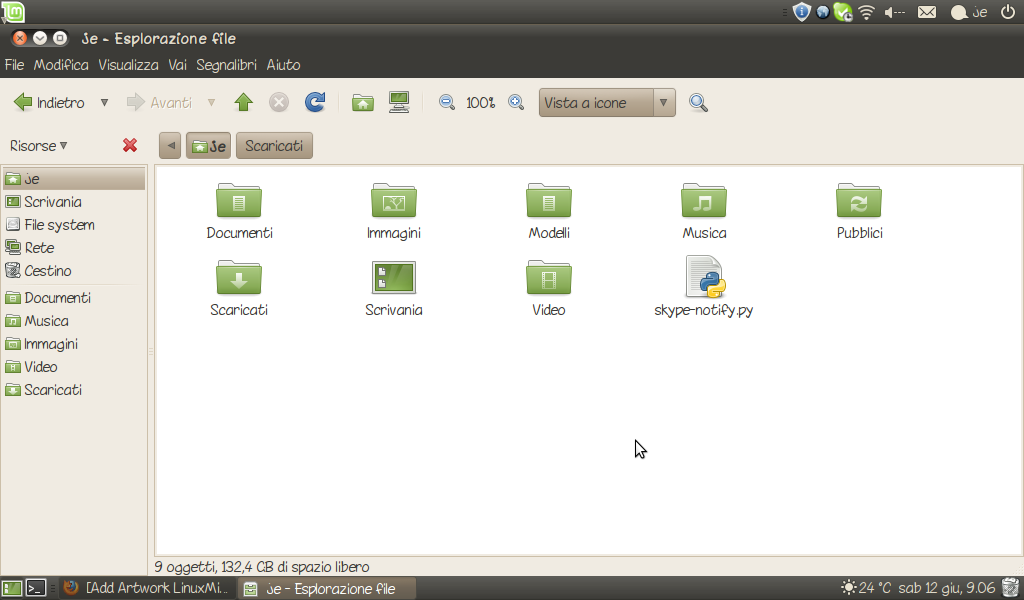Open the Avanti history dropdown arrow

tap(211, 103)
